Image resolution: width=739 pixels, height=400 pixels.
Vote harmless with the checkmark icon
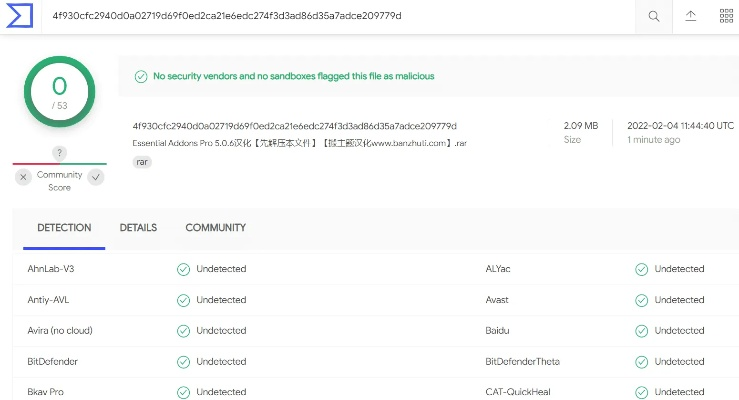tap(95, 177)
